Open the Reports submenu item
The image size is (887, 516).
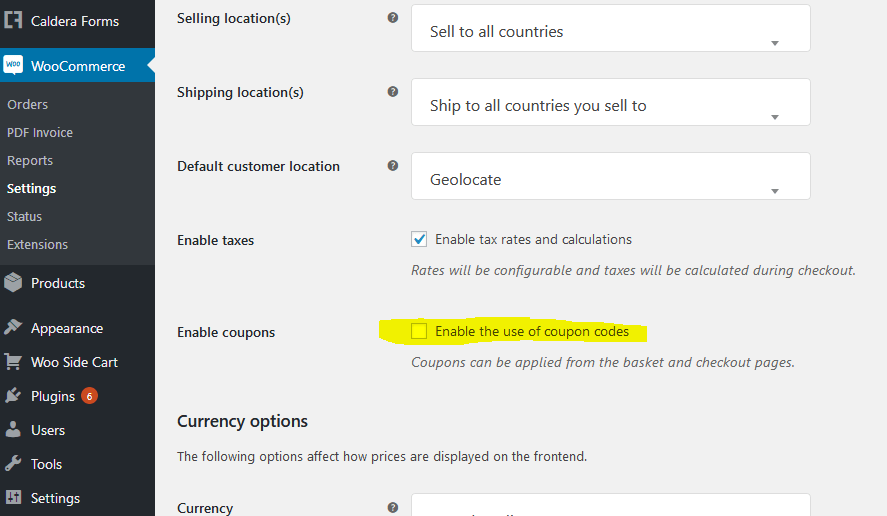(30, 161)
